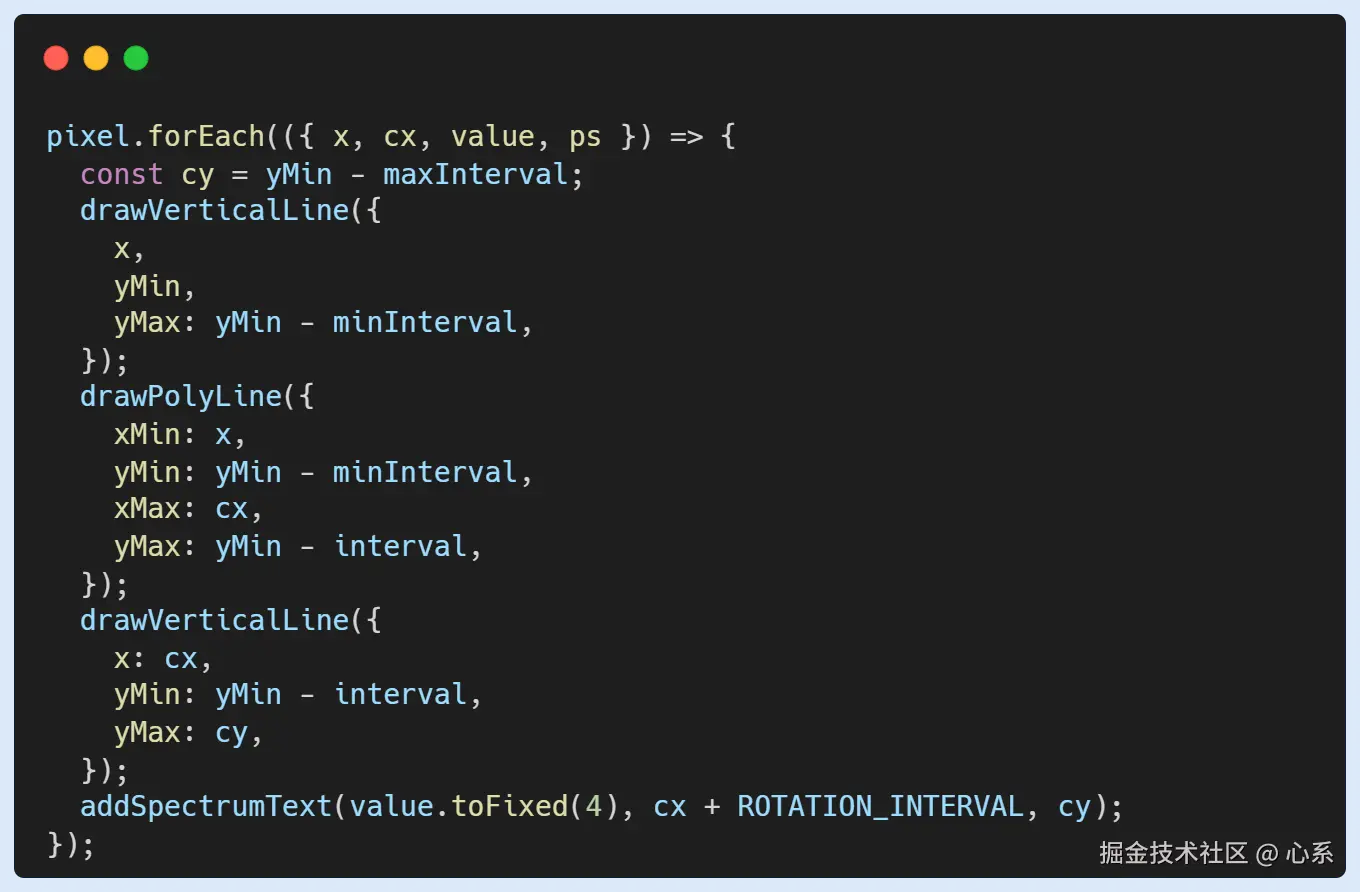The image size is (1360, 892).
Task: Click the 心系 author name
Action: tap(1309, 852)
